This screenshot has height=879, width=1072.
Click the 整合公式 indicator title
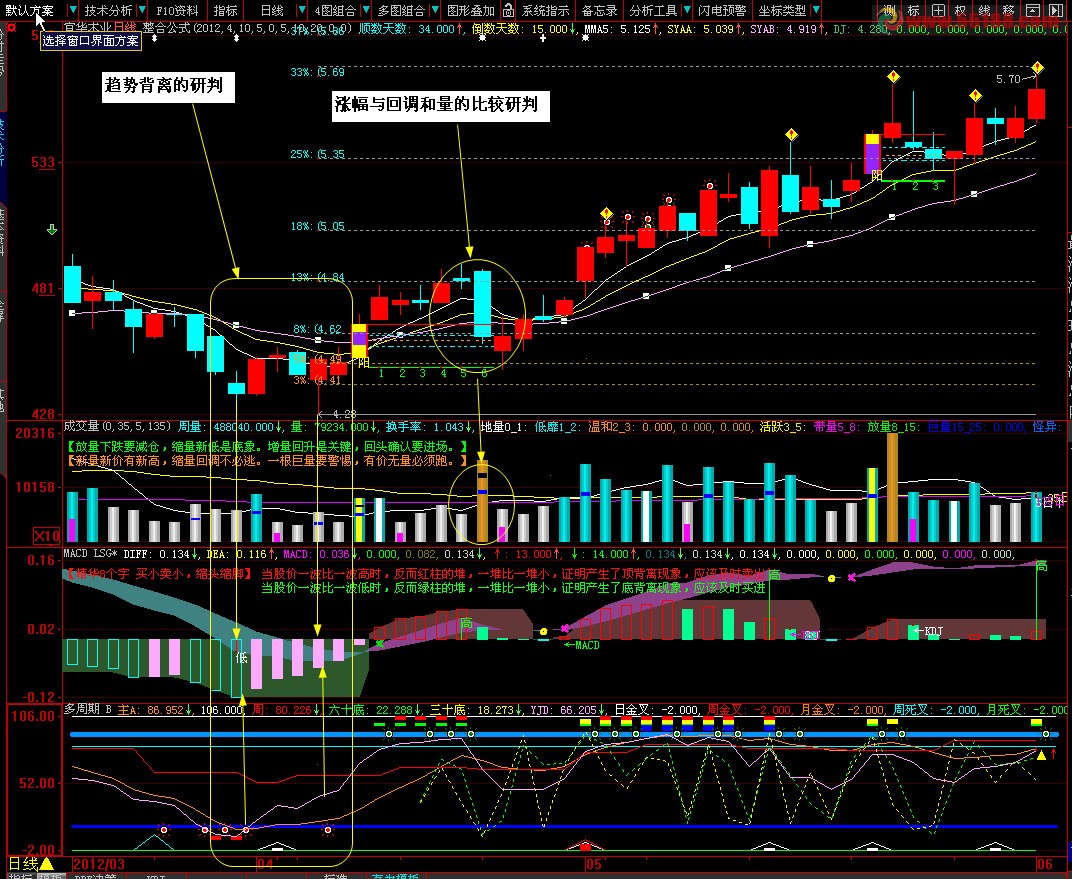coord(168,28)
